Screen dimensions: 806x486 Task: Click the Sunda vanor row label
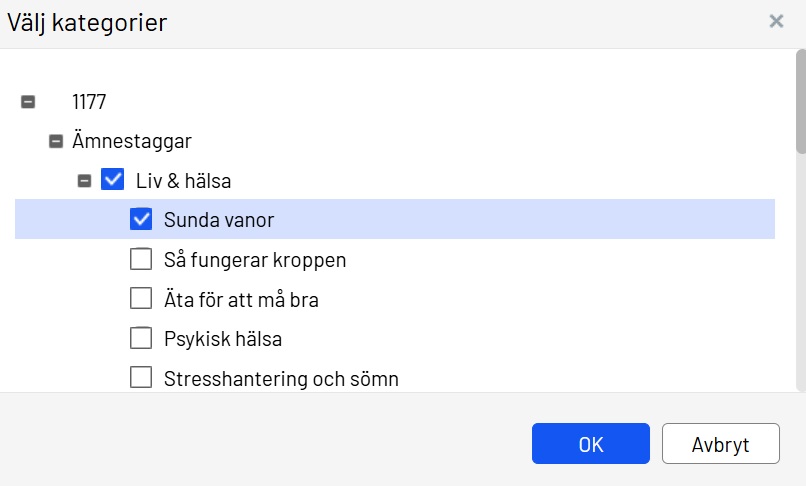pyautogui.click(x=218, y=220)
